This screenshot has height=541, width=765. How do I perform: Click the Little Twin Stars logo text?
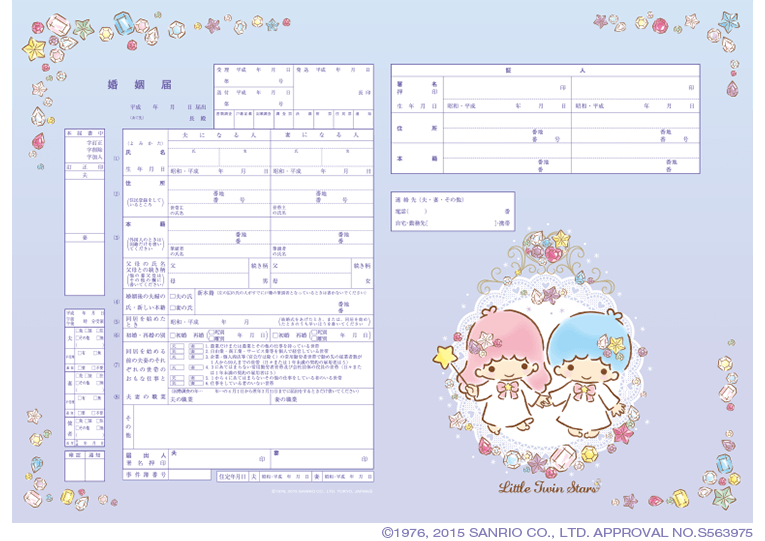pos(548,487)
